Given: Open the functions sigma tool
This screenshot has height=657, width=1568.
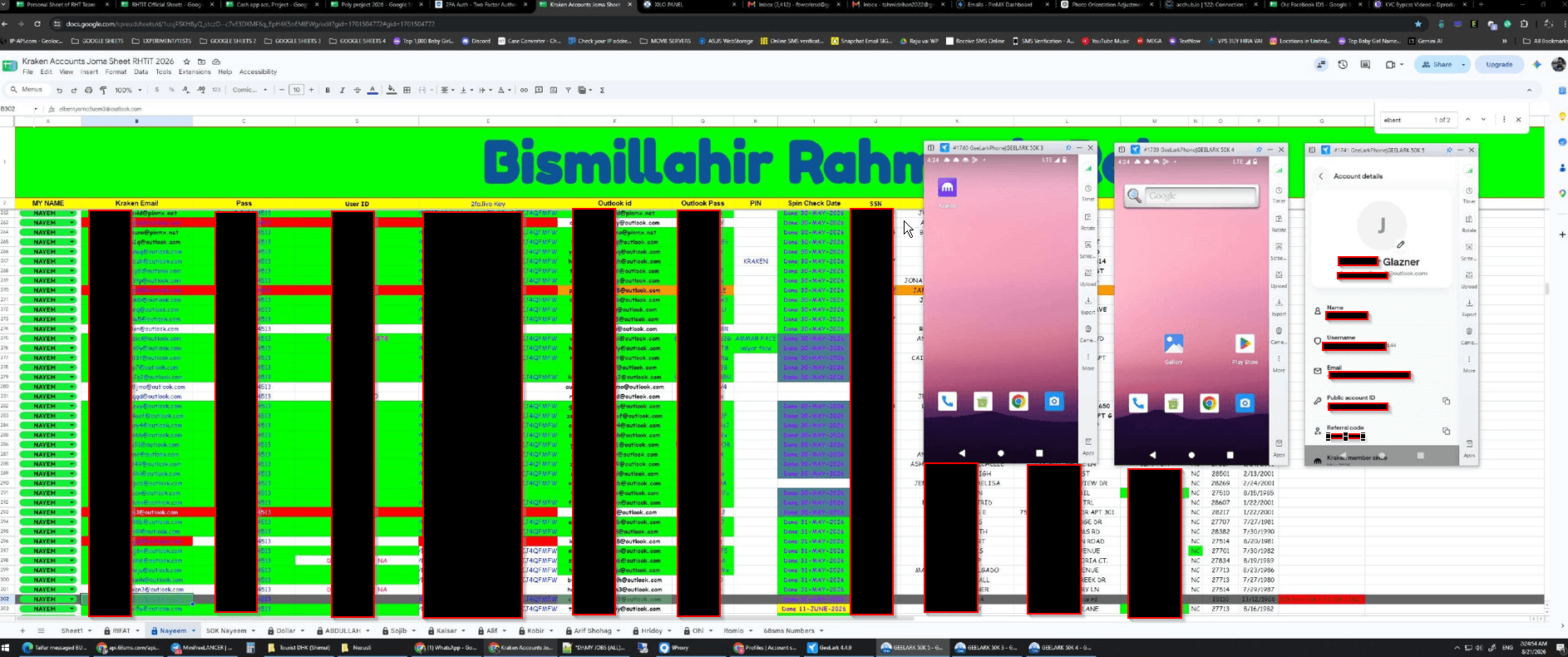Looking at the screenshot, I should tap(602, 90).
